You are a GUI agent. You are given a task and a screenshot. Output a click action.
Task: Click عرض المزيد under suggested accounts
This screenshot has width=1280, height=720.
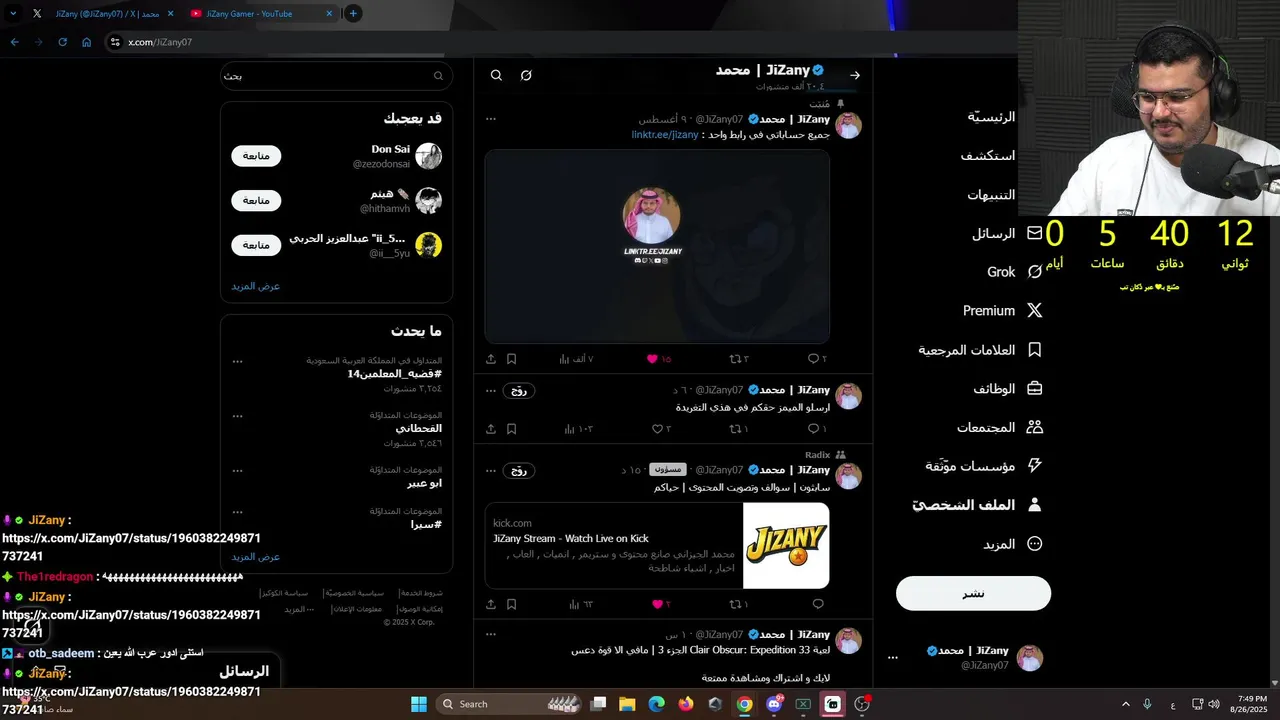point(256,286)
